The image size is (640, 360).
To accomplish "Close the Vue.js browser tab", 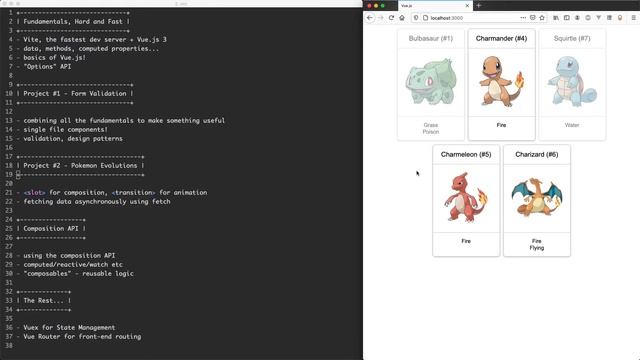I will click(467, 6).
